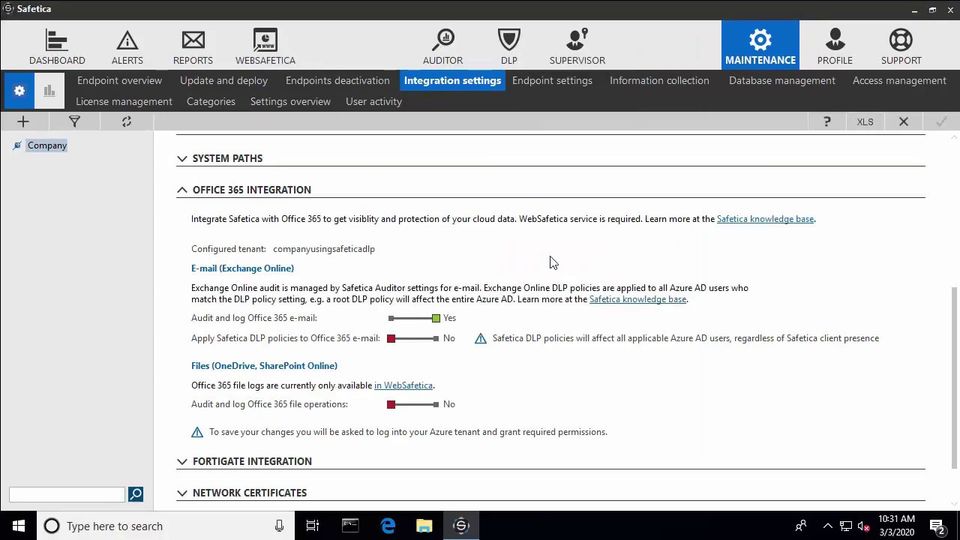
Task: Toggle Audit and log Office 365 e-mail
Action: pos(414,318)
